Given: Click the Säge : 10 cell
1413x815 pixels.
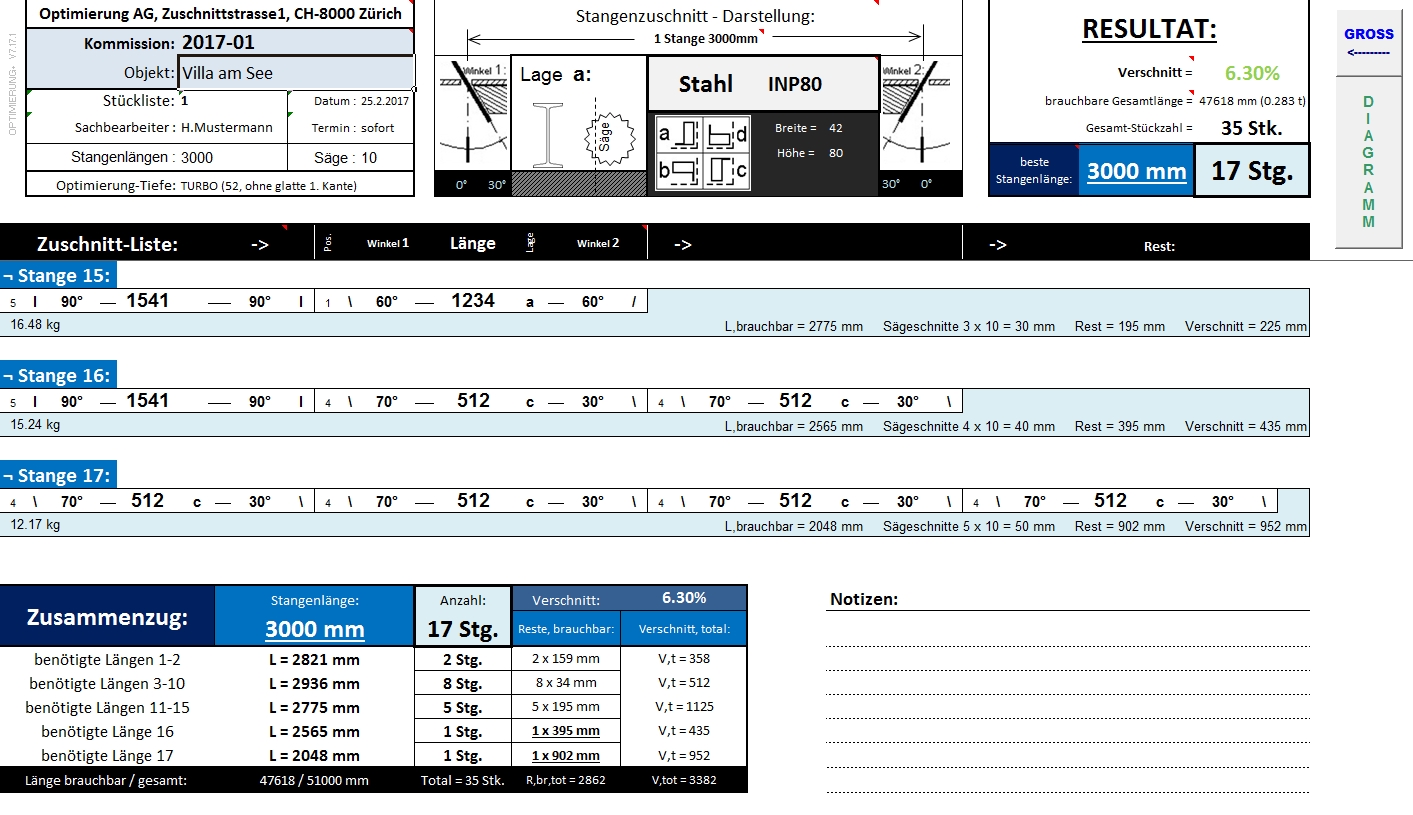Looking at the screenshot, I should point(350,157).
